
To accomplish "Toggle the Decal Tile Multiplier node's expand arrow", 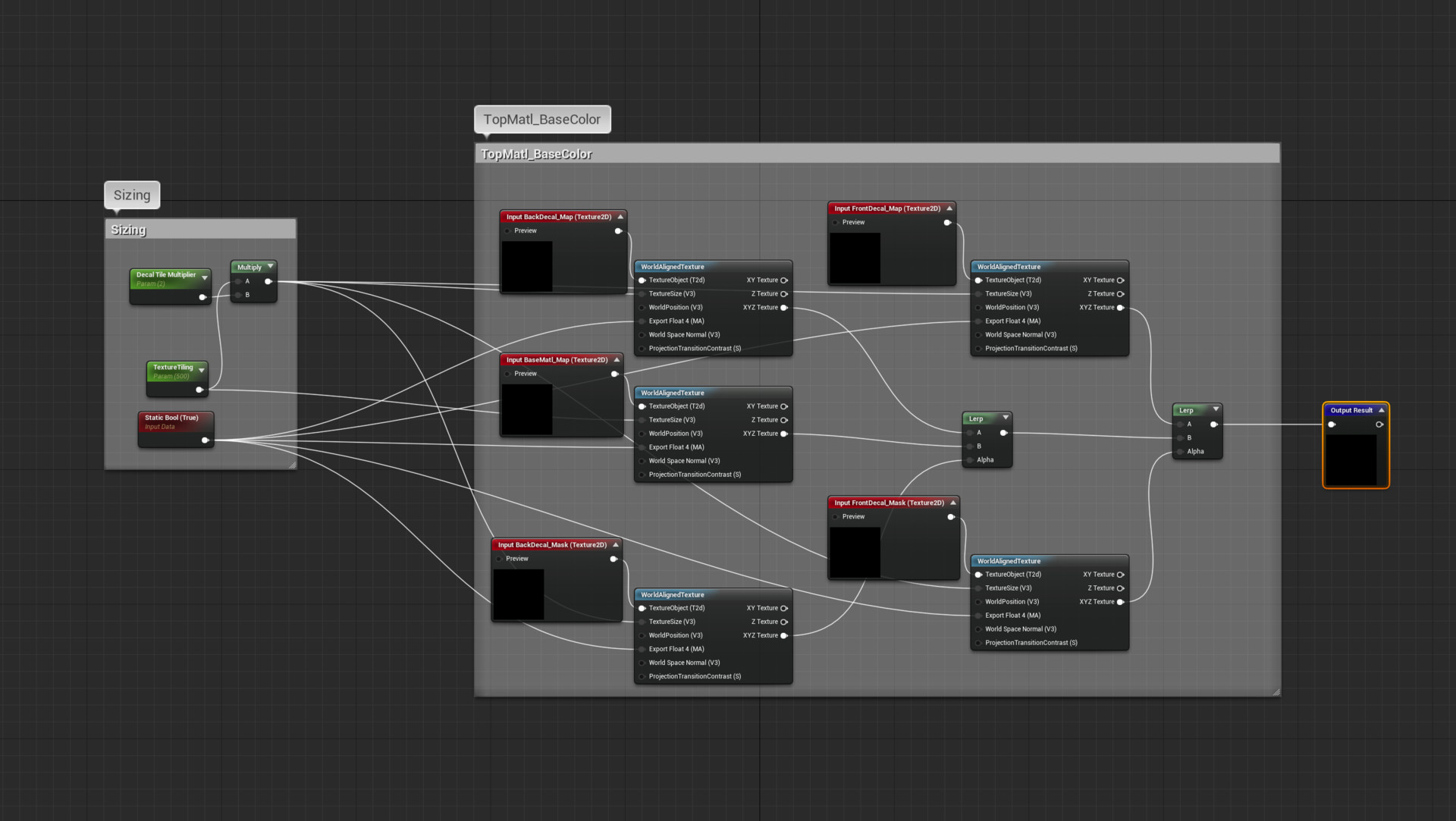I will [205, 278].
